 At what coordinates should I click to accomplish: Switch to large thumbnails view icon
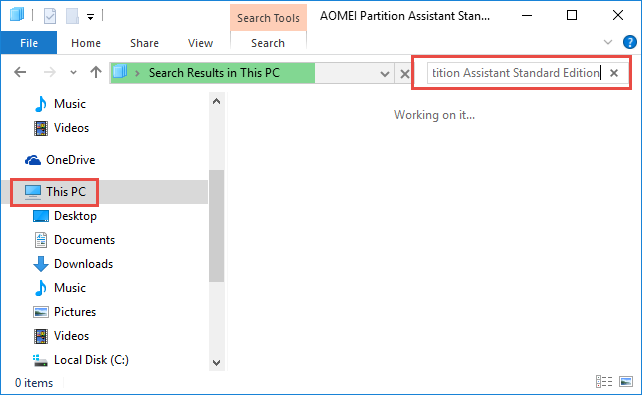[626, 381]
